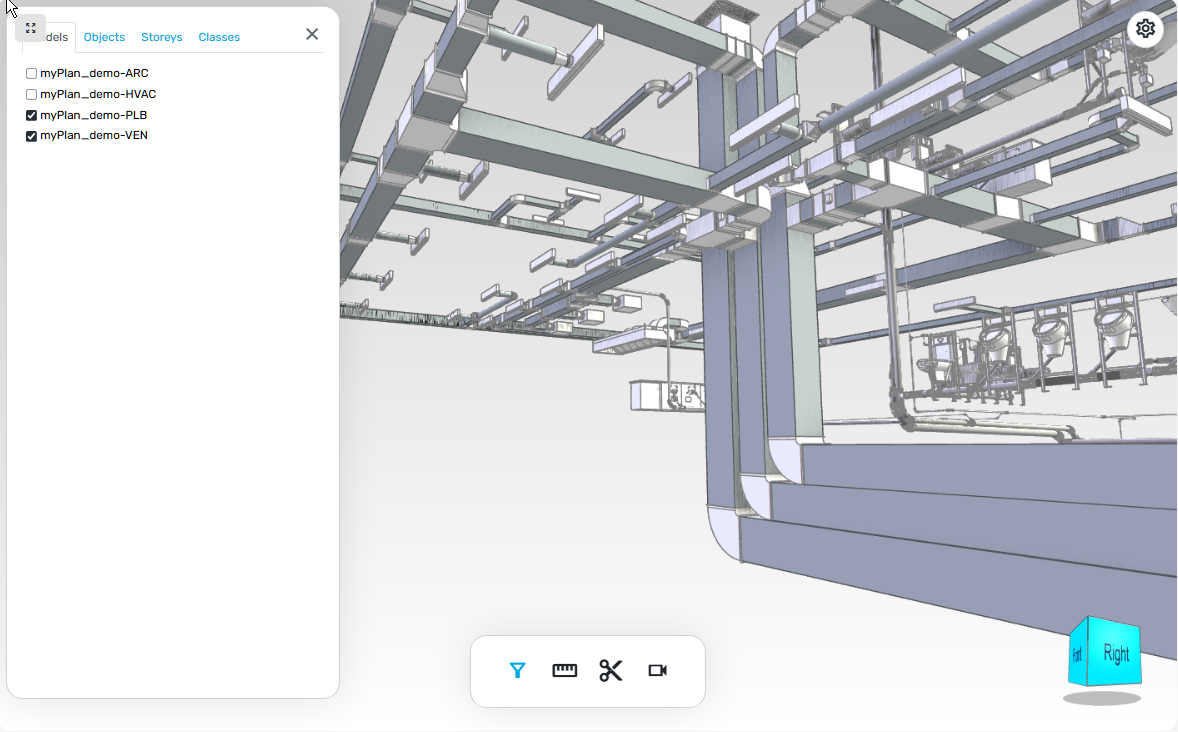Uncheck the myPlan_demo-PLB model checkbox
The image size is (1178, 732).
coord(32,116)
